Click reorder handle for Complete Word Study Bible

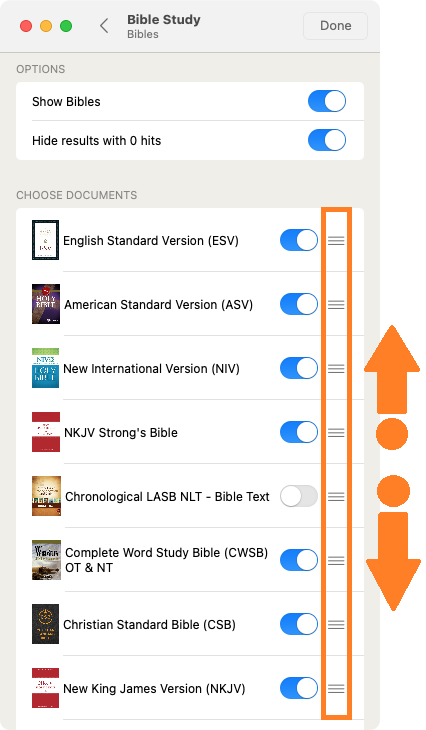click(336, 561)
